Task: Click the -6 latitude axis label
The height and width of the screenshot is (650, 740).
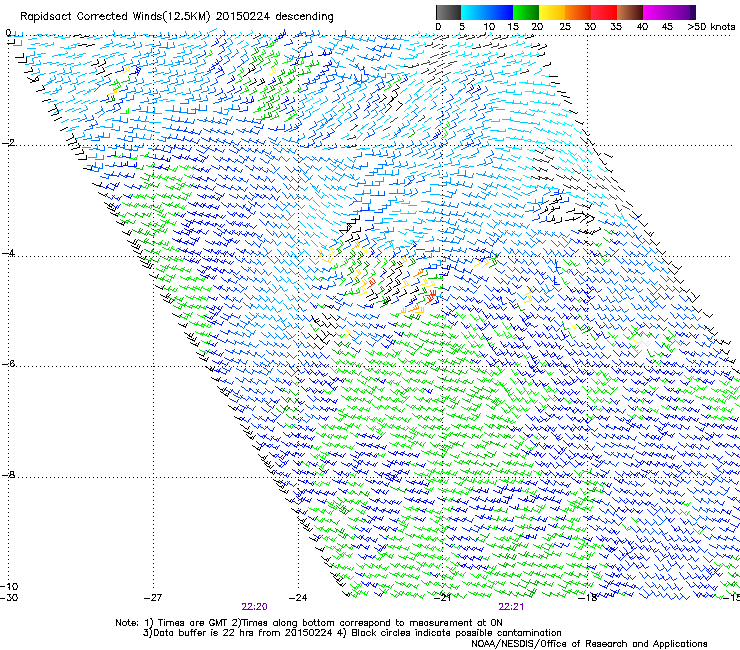Action: pos(8,364)
